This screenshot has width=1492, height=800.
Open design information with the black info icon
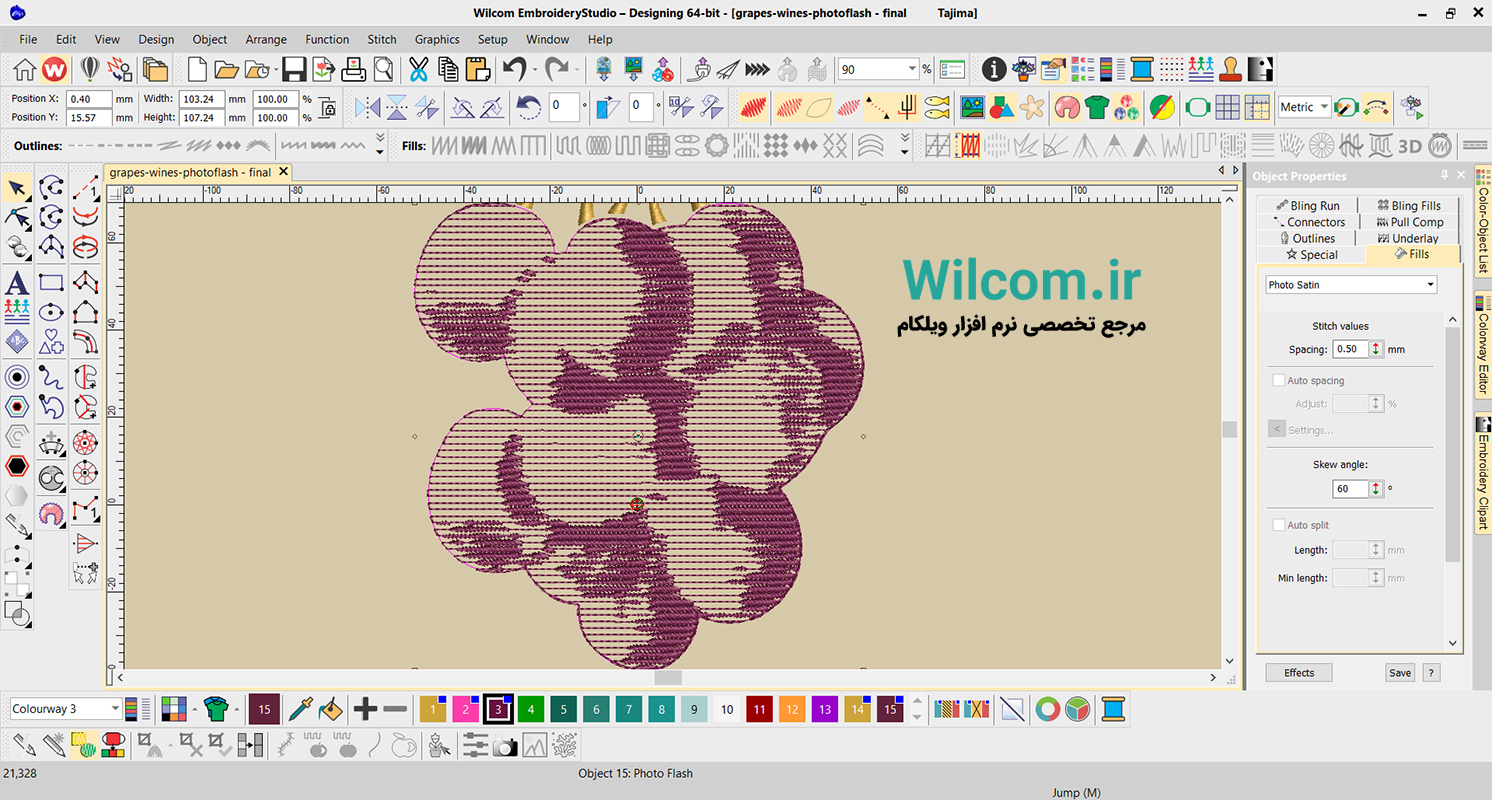pos(993,69)
